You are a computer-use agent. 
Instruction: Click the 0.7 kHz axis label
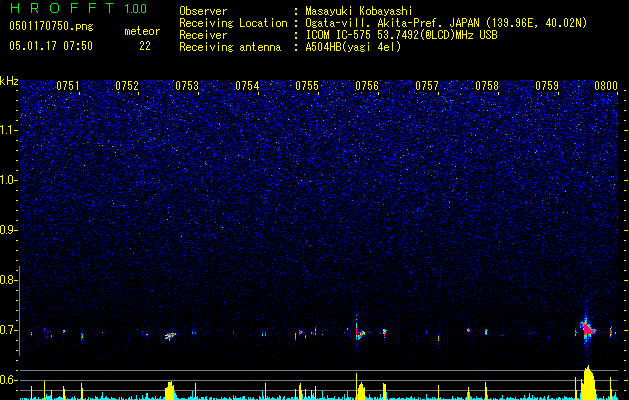click(x=8, y=330)
